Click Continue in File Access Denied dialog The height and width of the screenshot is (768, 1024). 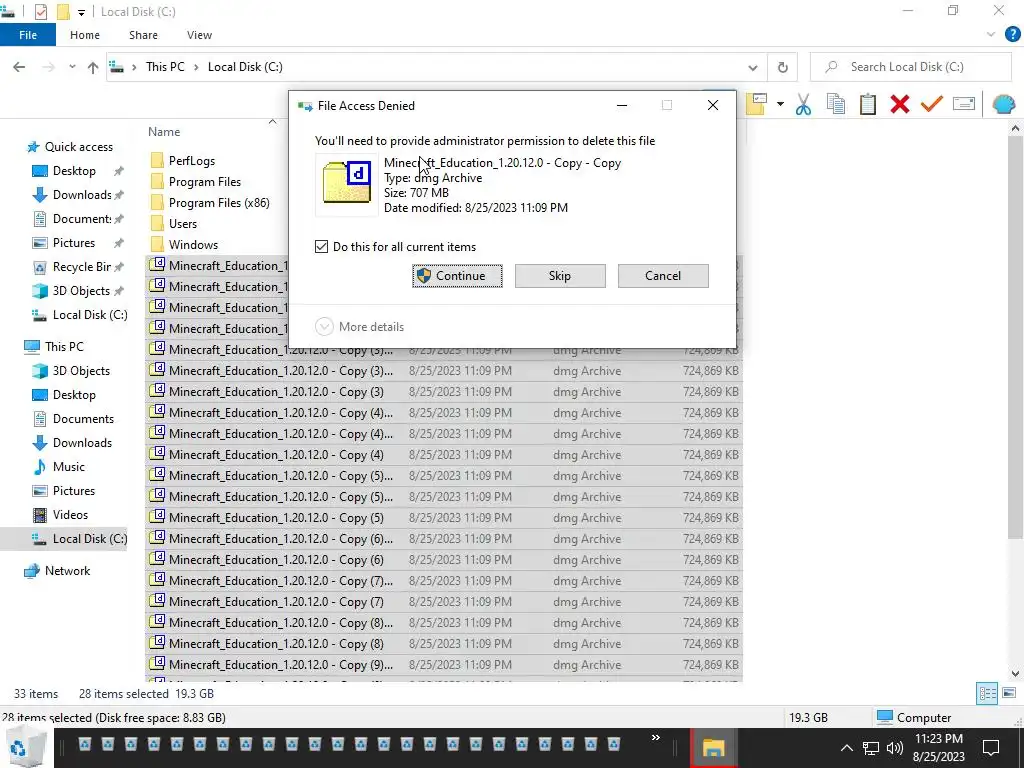[x=457, y=276]
